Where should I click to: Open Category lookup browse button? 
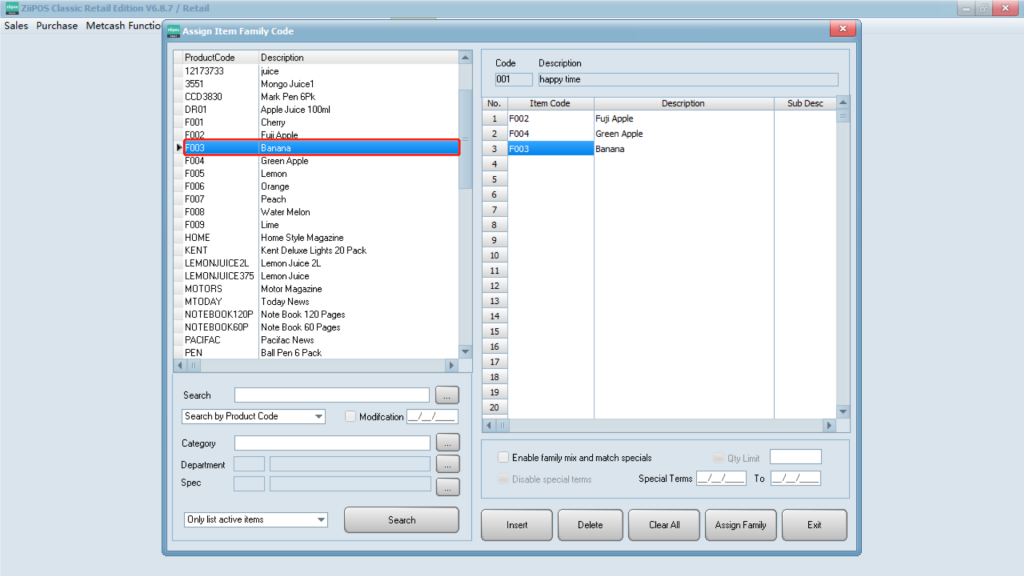pos(447,442)
